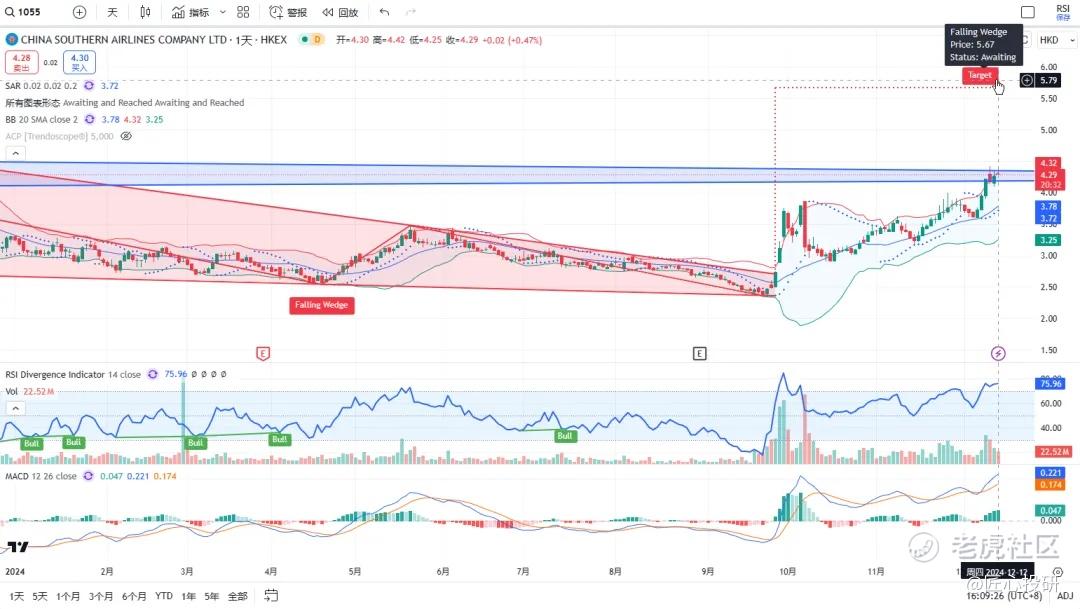Viewport: 1080px width, 609px height.
Task: Set range to 1天
Action: 17,596
